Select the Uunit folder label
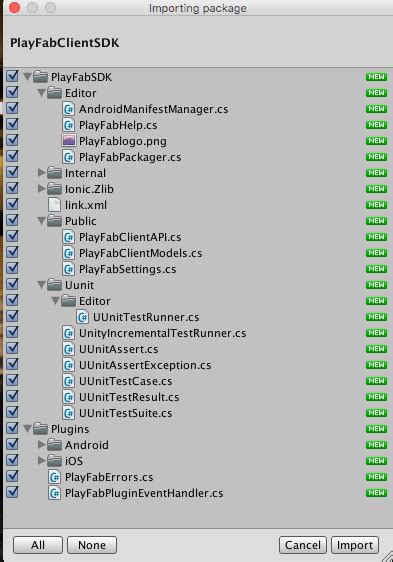The image size is (393, 562). 79,285
